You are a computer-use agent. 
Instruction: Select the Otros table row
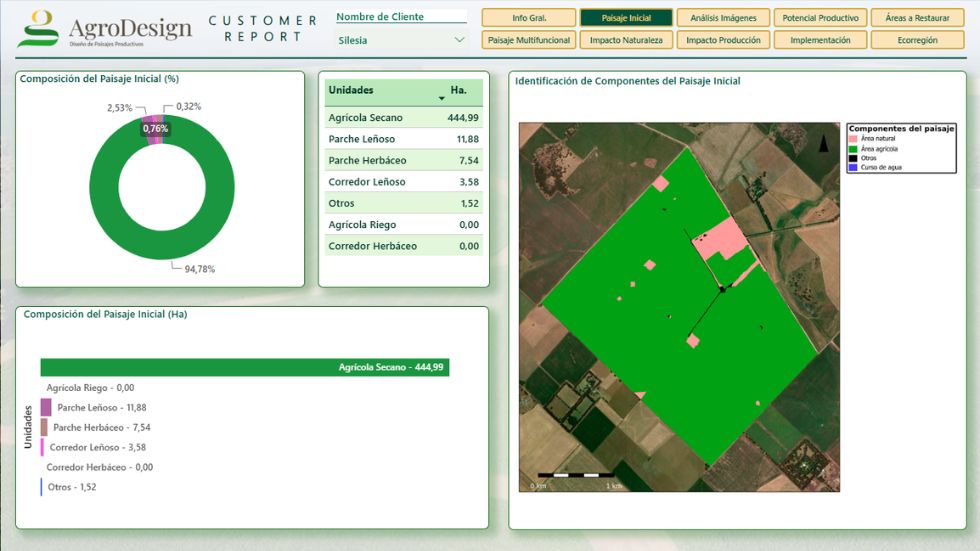click(x=403, y=203)
